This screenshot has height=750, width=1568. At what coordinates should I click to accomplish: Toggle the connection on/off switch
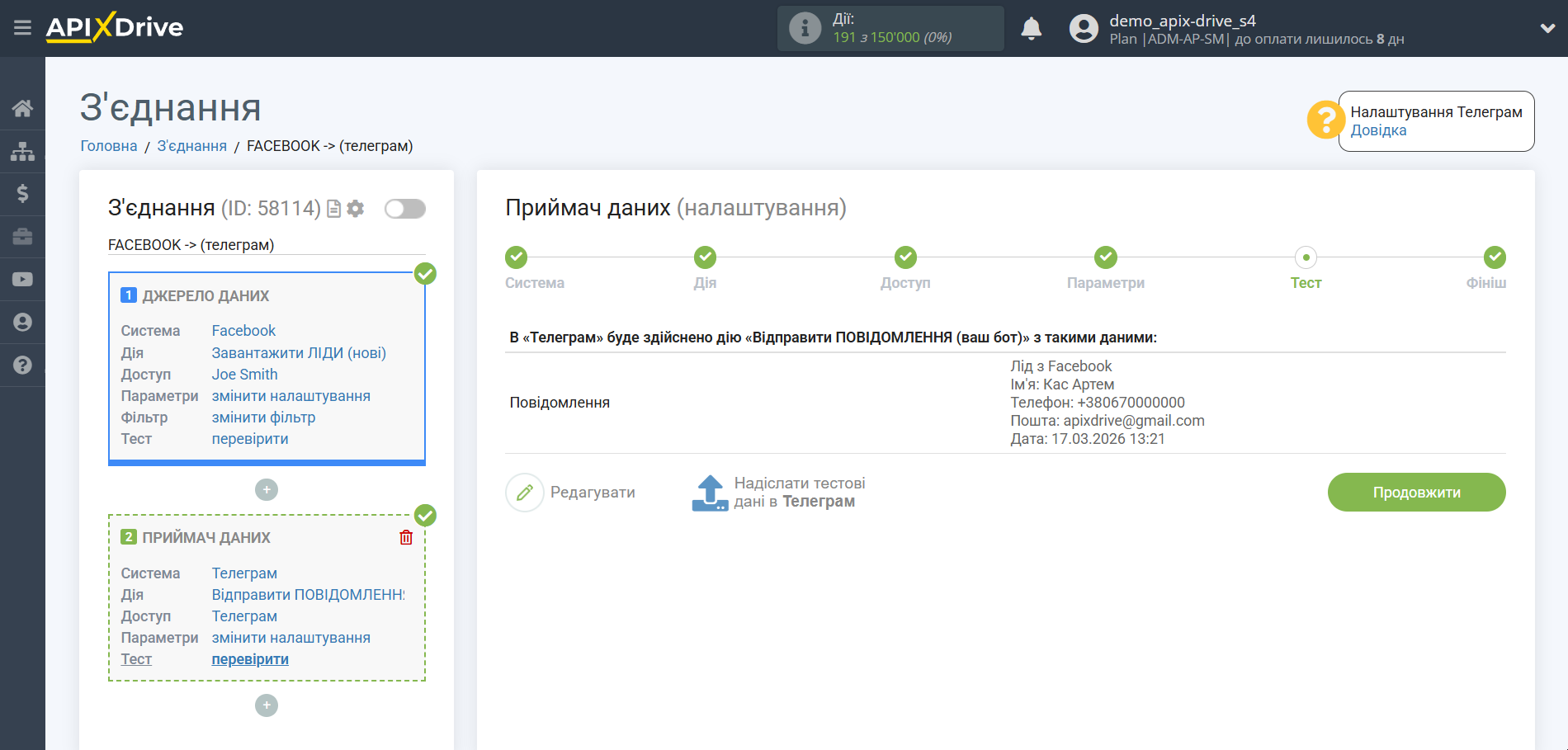pos(404,209)
